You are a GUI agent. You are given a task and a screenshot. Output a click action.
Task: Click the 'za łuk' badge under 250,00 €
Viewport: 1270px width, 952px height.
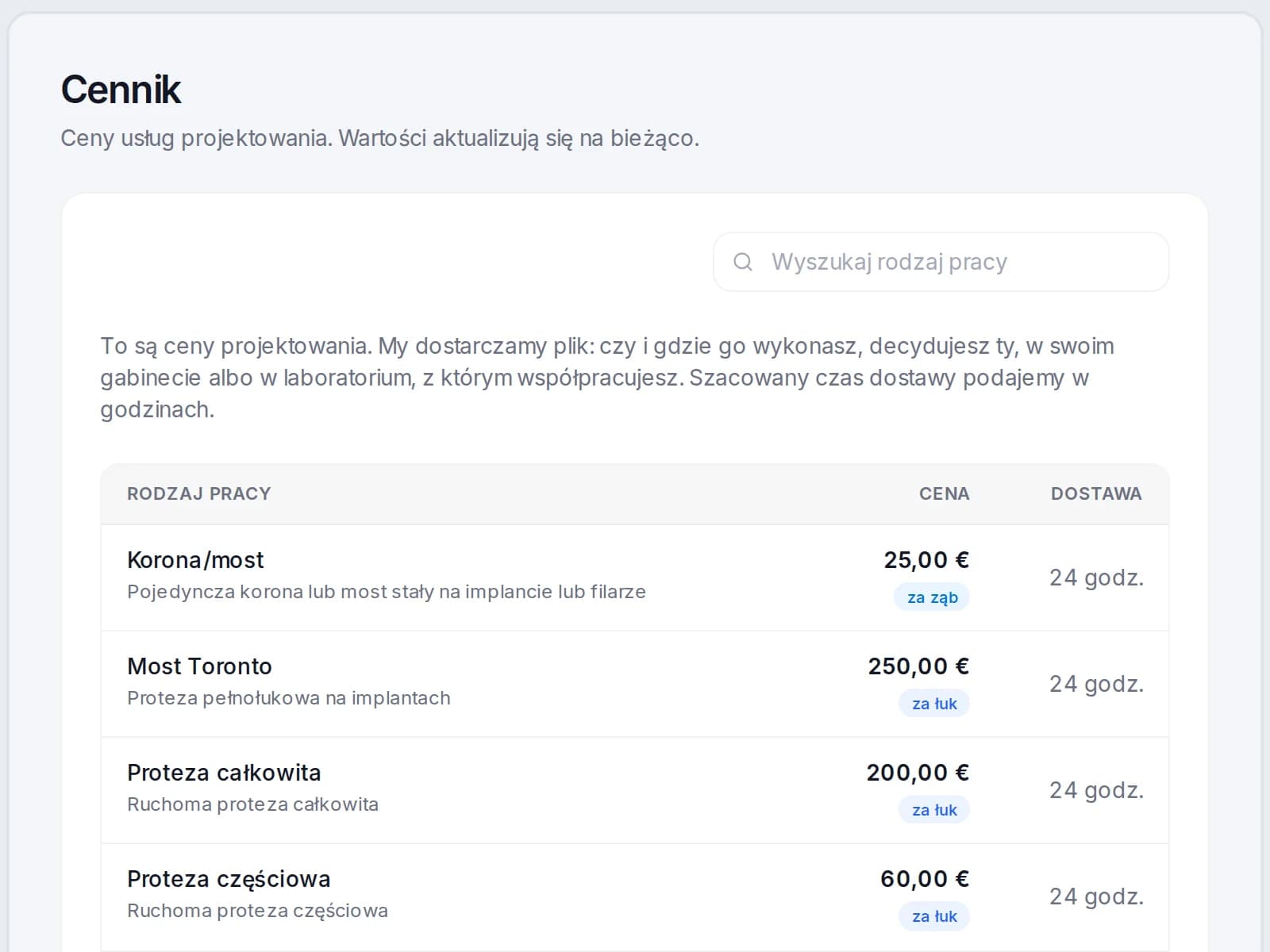click(x=934, y=704)
